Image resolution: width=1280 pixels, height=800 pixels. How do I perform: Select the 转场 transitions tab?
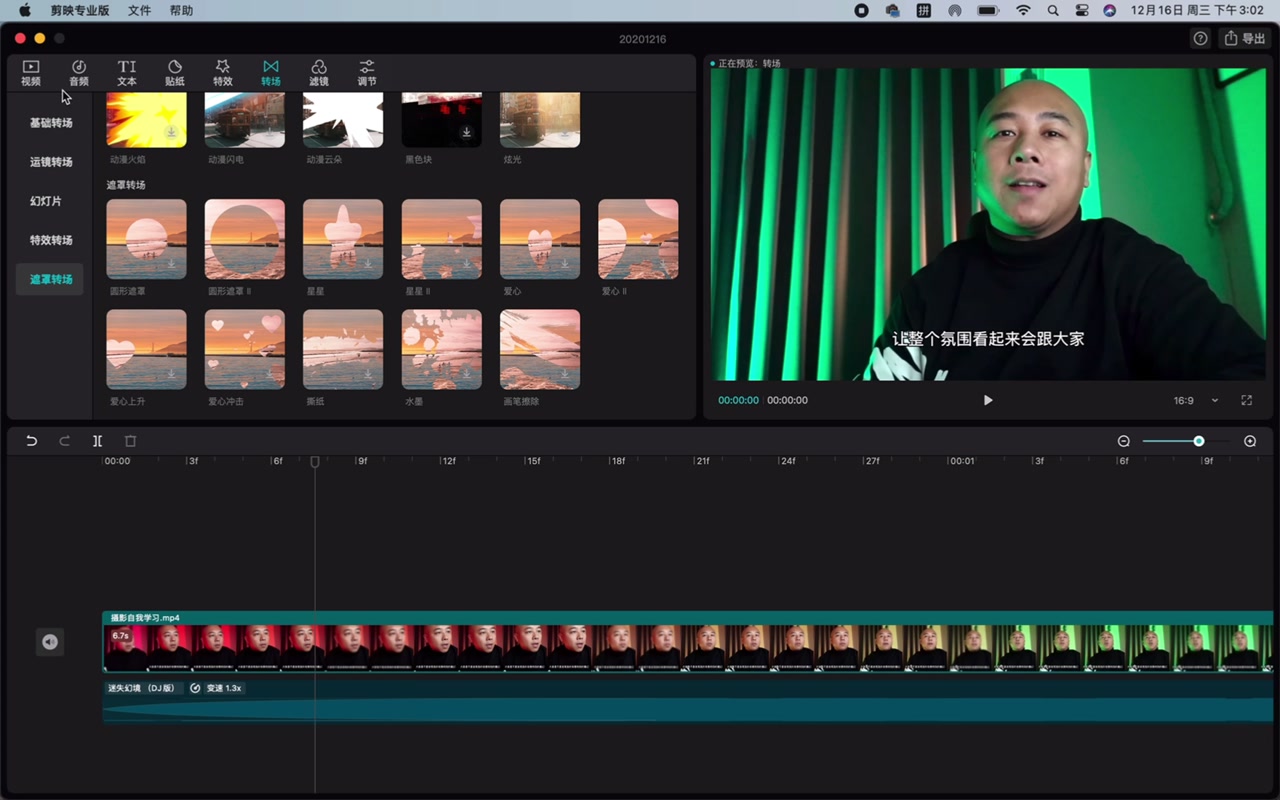coord(271,73)
